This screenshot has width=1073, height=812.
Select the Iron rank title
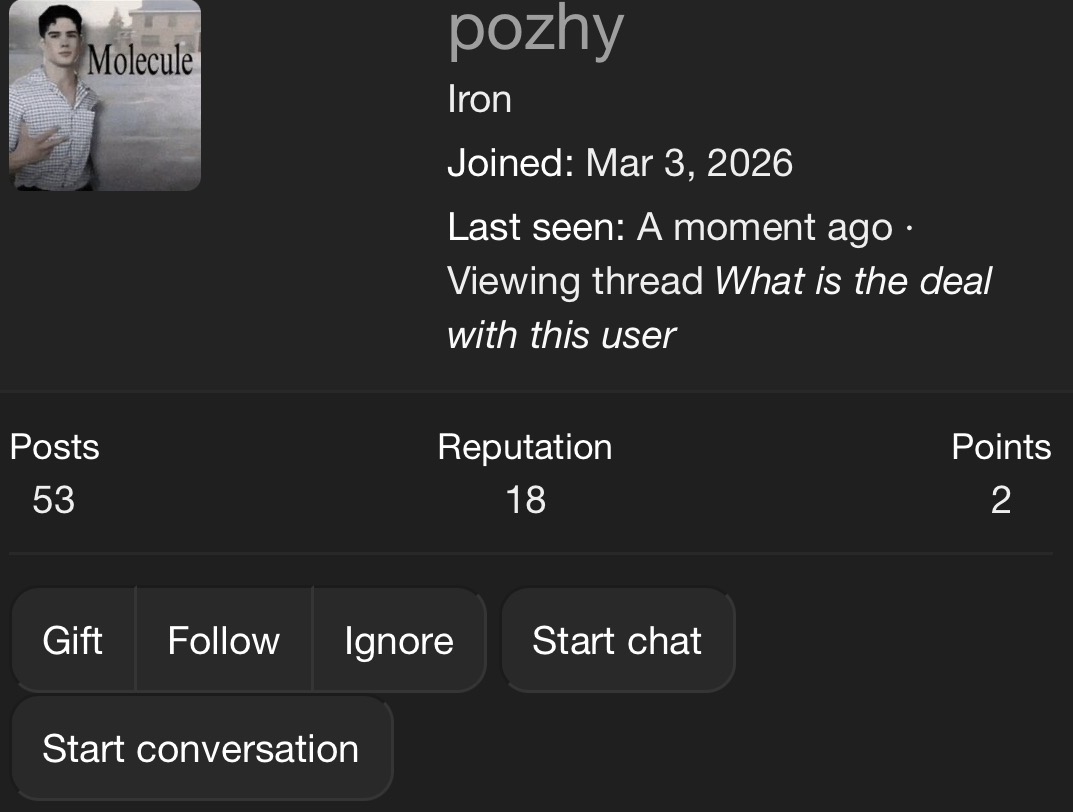tap(480, 99)
